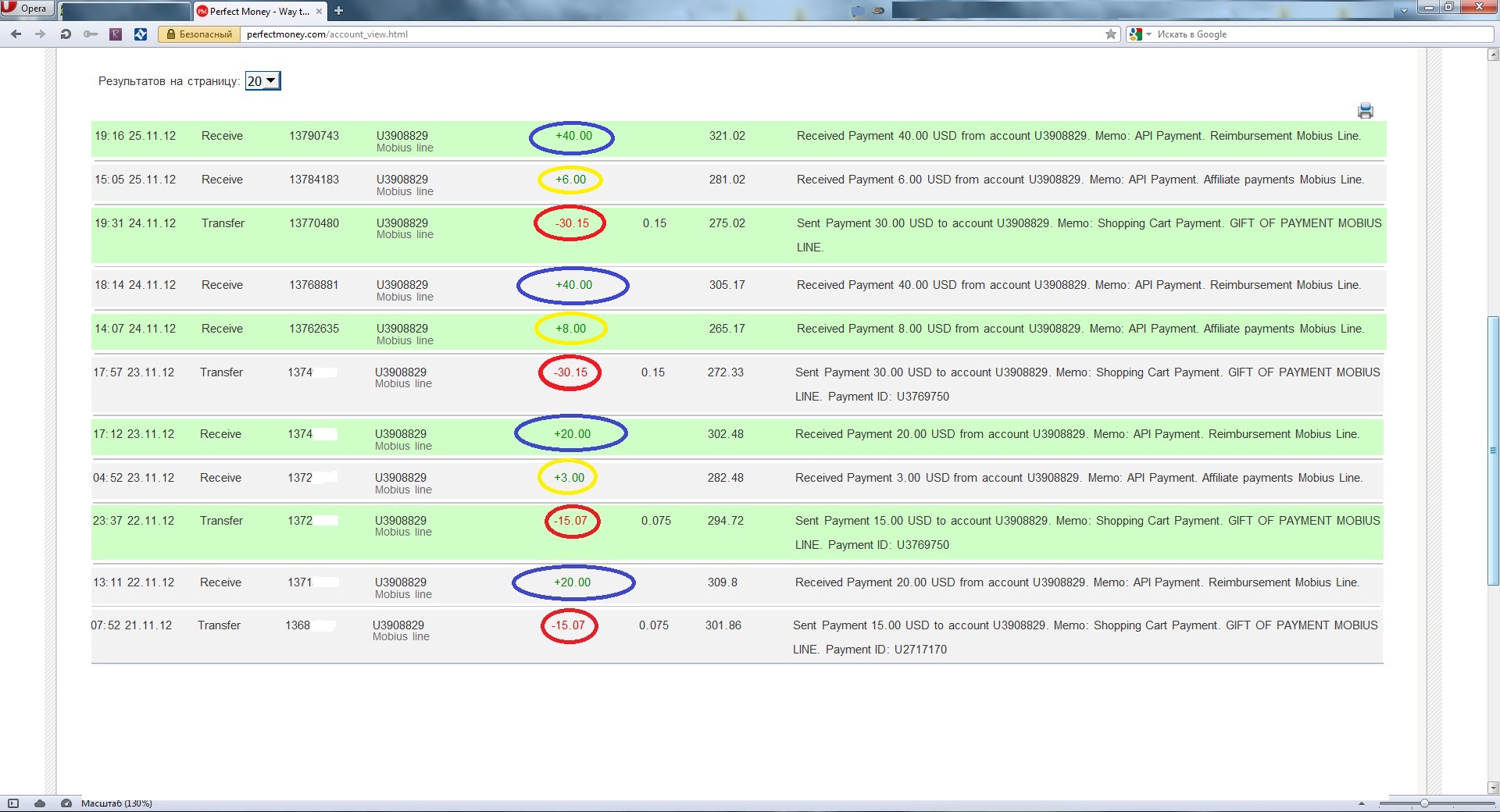
Task: Select batch number 13784183
Action: click(x=314, y=180)
